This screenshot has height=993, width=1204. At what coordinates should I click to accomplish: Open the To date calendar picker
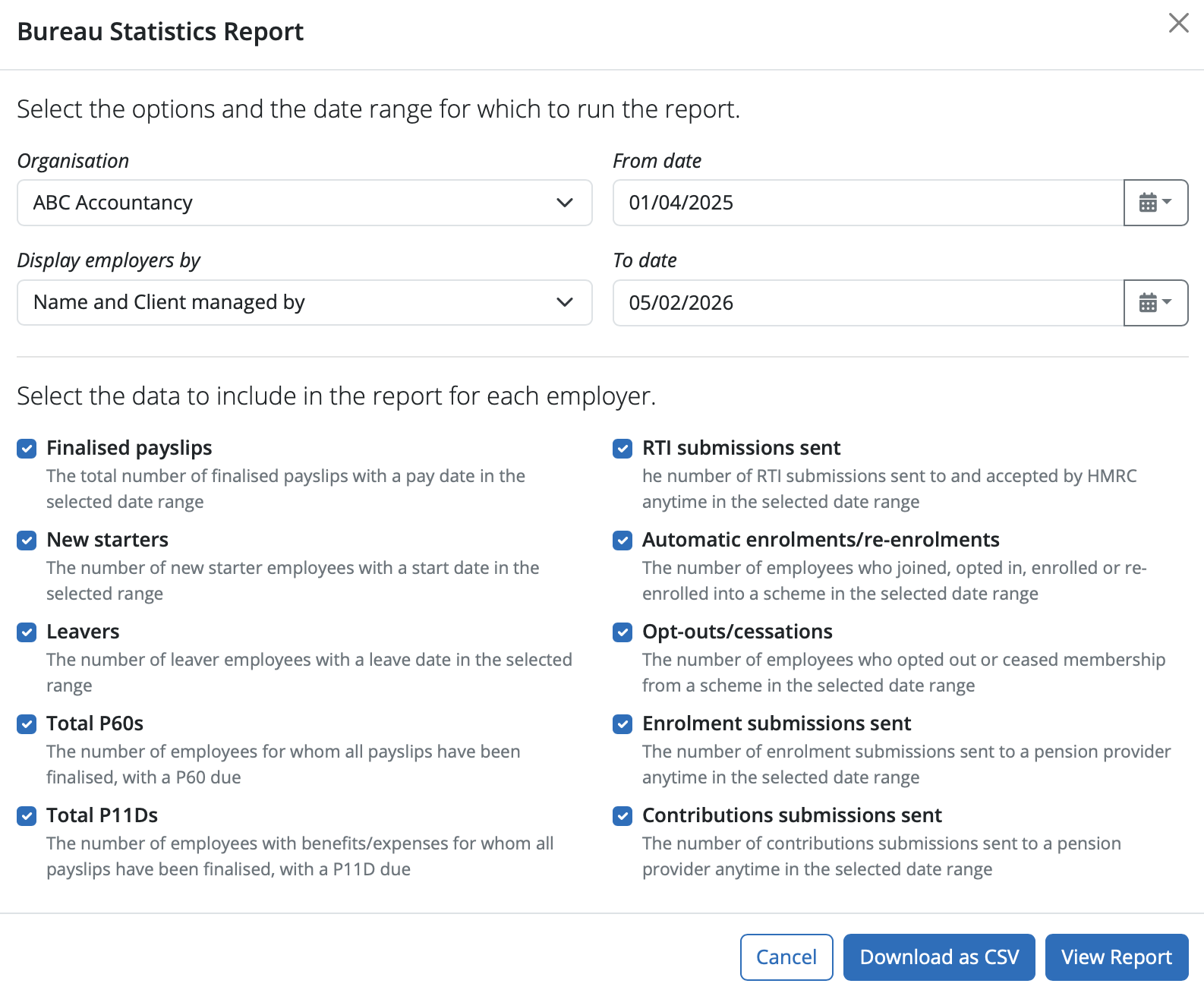pyautogui.click(x=1155, y=303)
